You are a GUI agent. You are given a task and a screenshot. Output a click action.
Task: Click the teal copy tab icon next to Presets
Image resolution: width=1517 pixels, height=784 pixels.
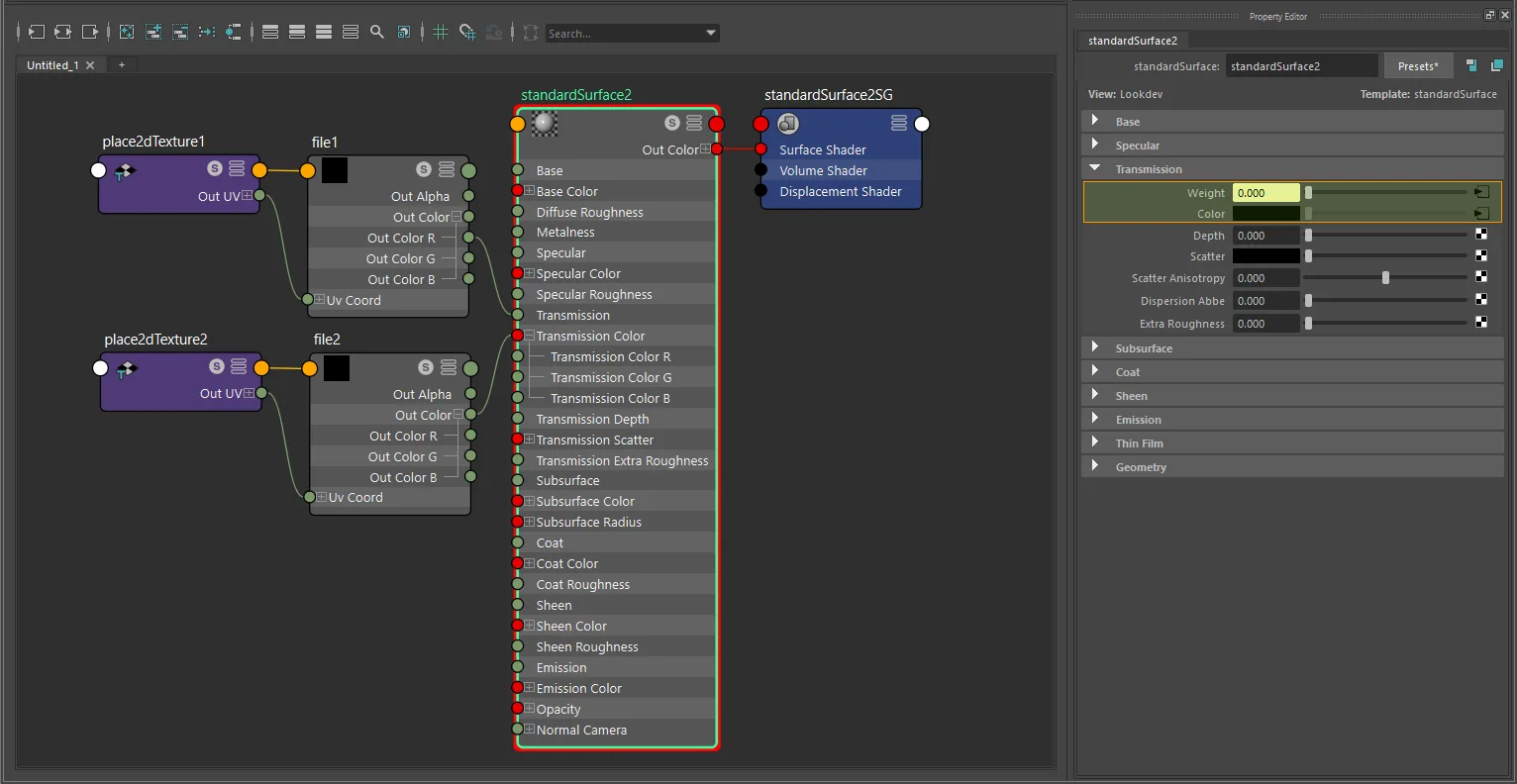[1471, 65]
